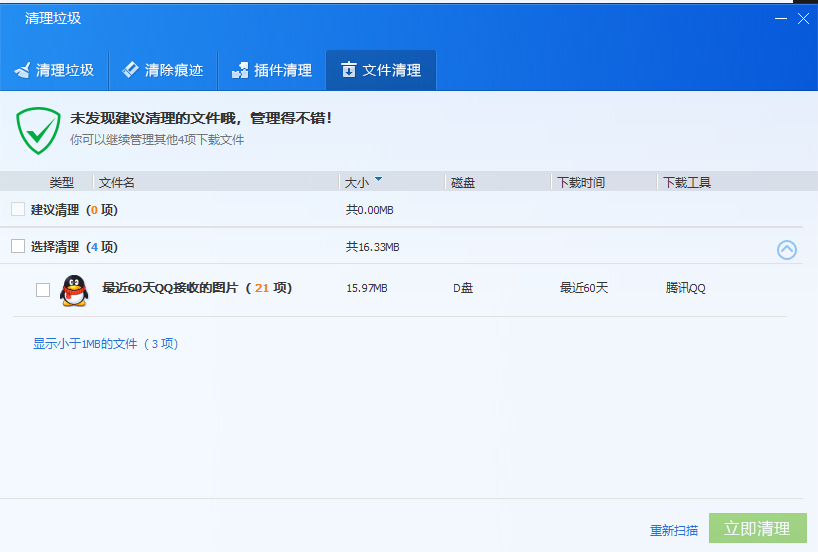Viewport: 818px width, 552px height.
Task: Open the 插件清理 tab
Action: tap(272, 70)
